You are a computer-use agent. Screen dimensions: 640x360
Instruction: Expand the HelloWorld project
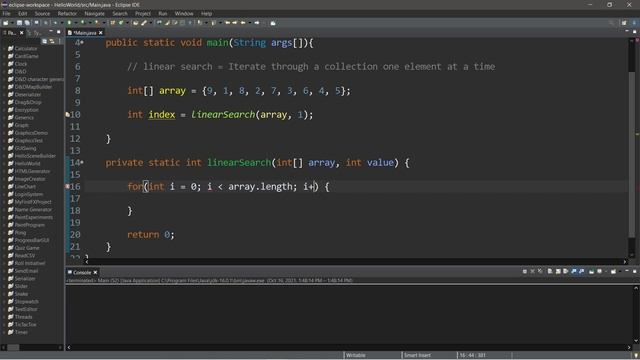pos(4,163)
